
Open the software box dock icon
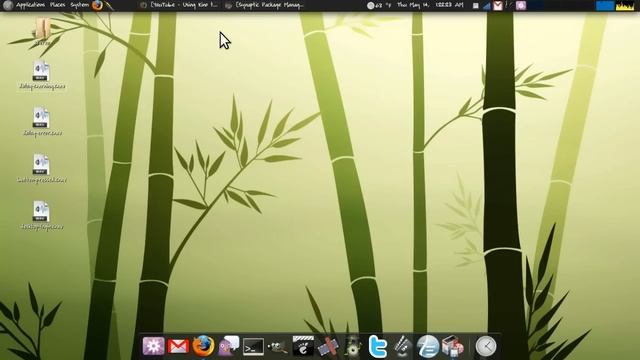point(453,347)
